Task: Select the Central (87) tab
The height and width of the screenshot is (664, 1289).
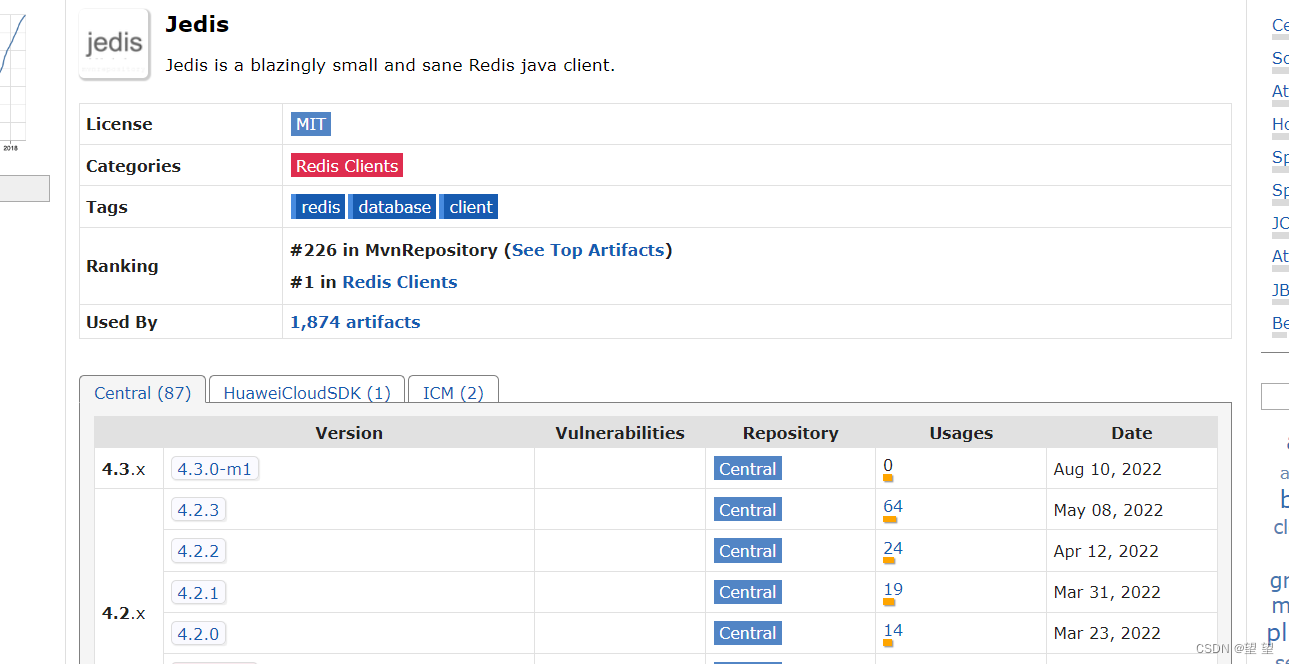Action: 142,392
